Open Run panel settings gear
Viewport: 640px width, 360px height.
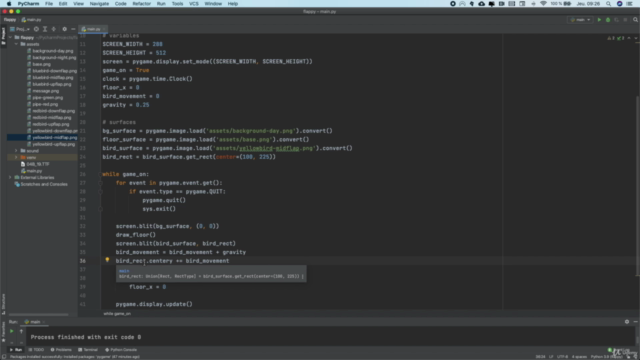(x=627, y=322)
